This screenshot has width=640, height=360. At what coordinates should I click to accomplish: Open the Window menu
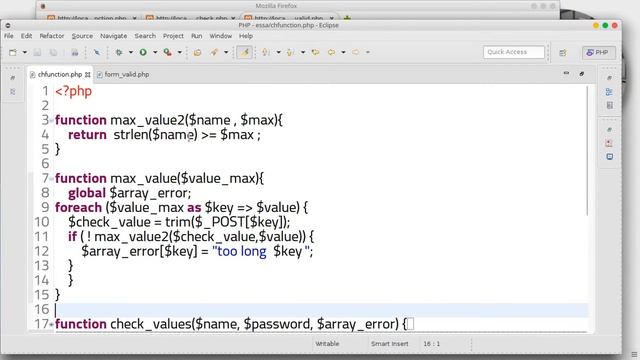click(x=221, y=36)
